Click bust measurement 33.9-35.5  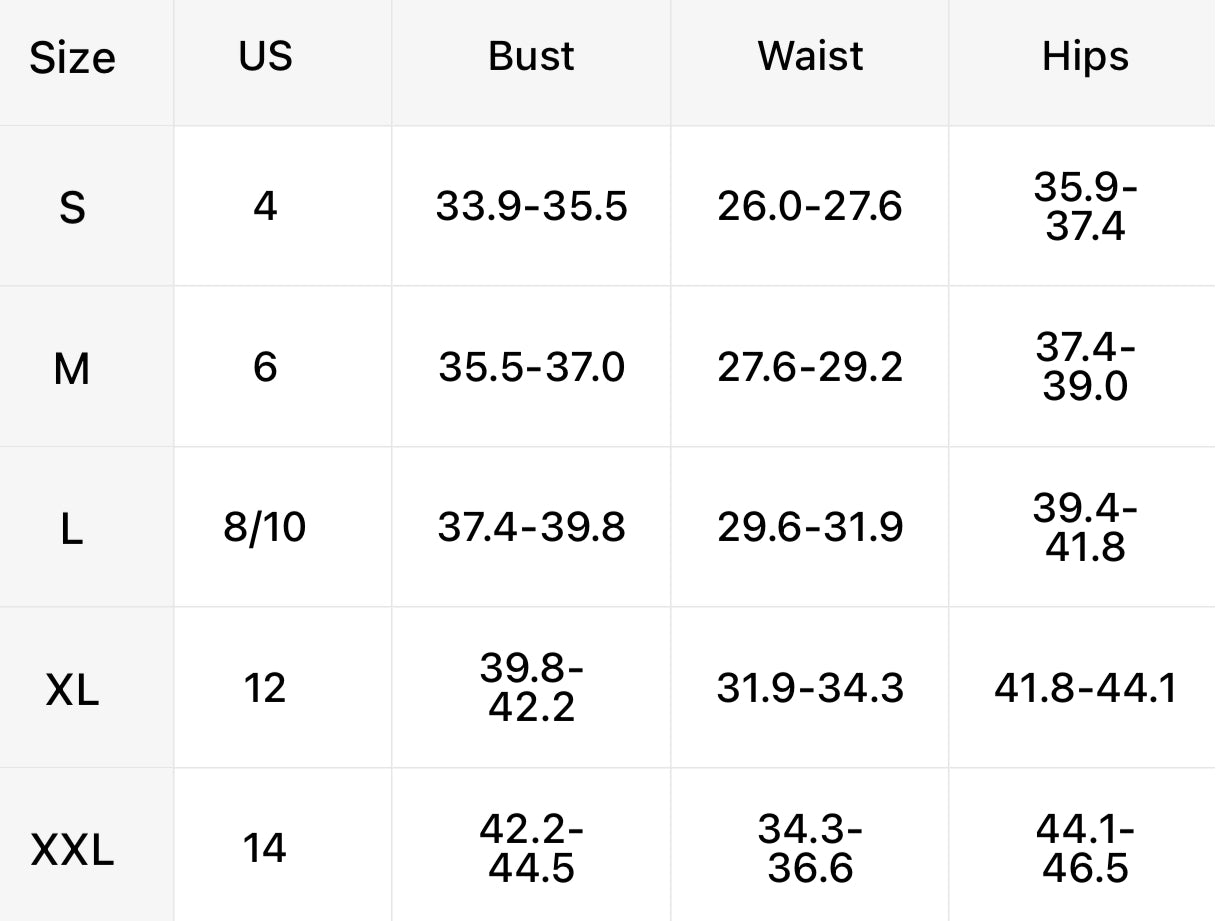(x=531, y=206)
